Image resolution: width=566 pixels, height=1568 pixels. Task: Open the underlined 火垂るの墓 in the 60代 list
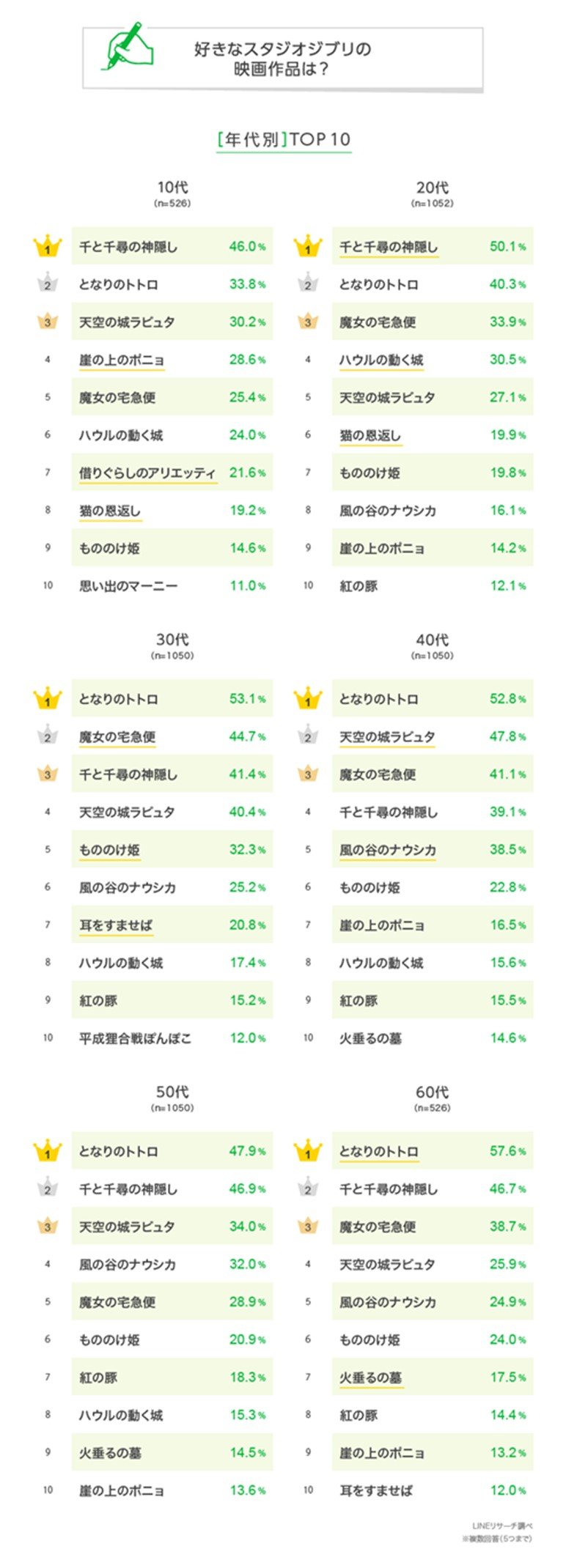pos(370,1377)
